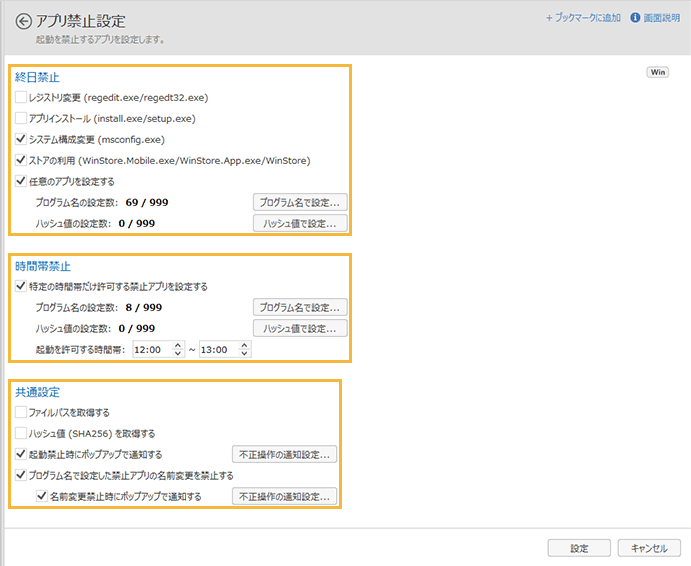This screenshot has height=566, width=691.
Task: Uncheck 起動禁止時にポップアップで通知する
Action: click(21, 454)
